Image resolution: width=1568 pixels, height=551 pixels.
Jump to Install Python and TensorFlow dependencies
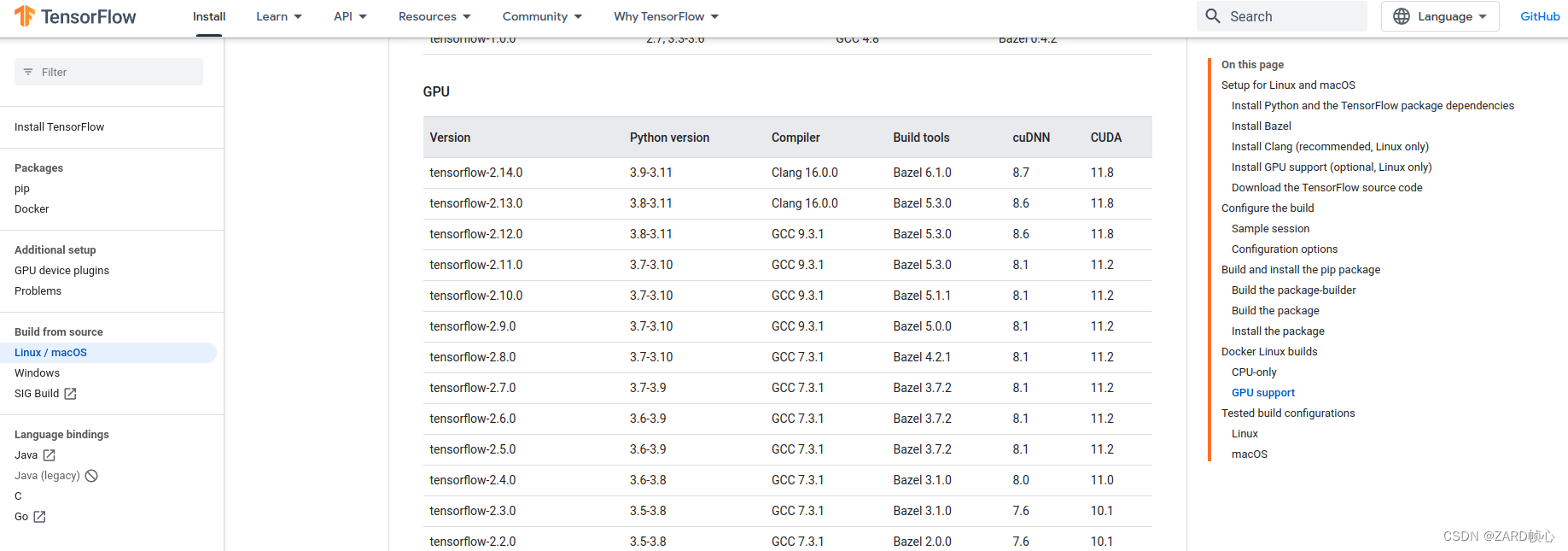tap(1373, 106)
